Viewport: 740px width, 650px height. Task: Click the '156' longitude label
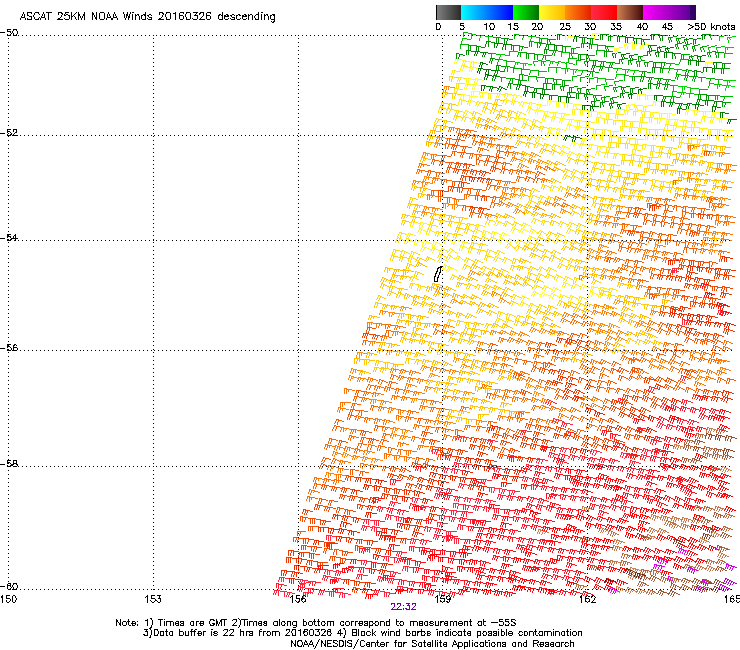(x=298, y=599)
